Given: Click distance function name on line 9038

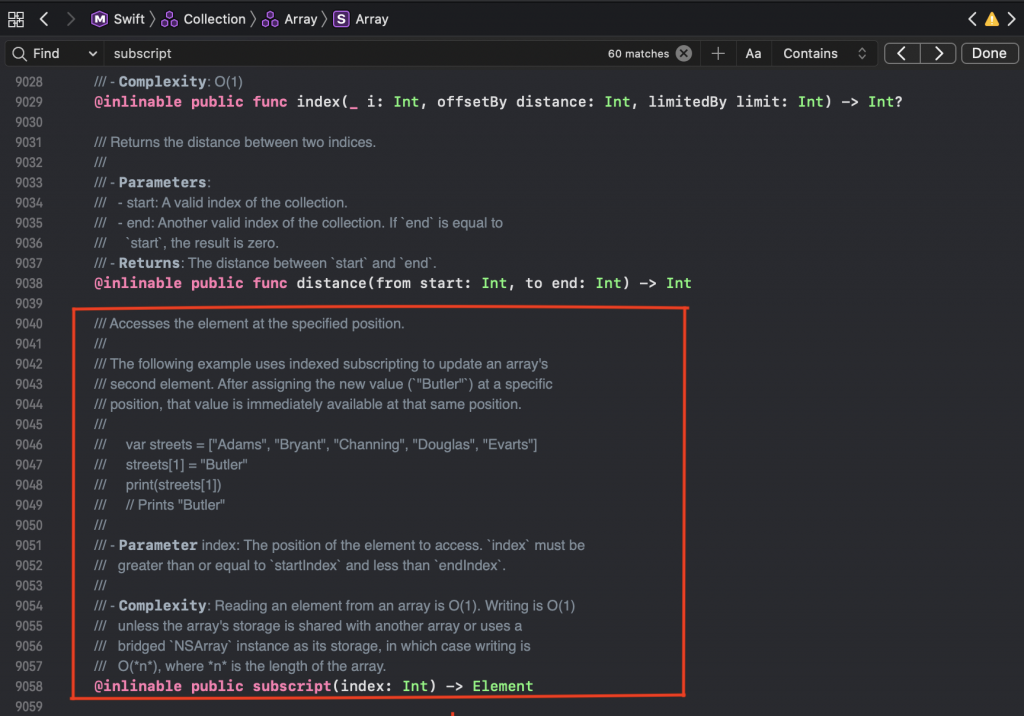Looking at the screenshot, I should tap(332, 284).
